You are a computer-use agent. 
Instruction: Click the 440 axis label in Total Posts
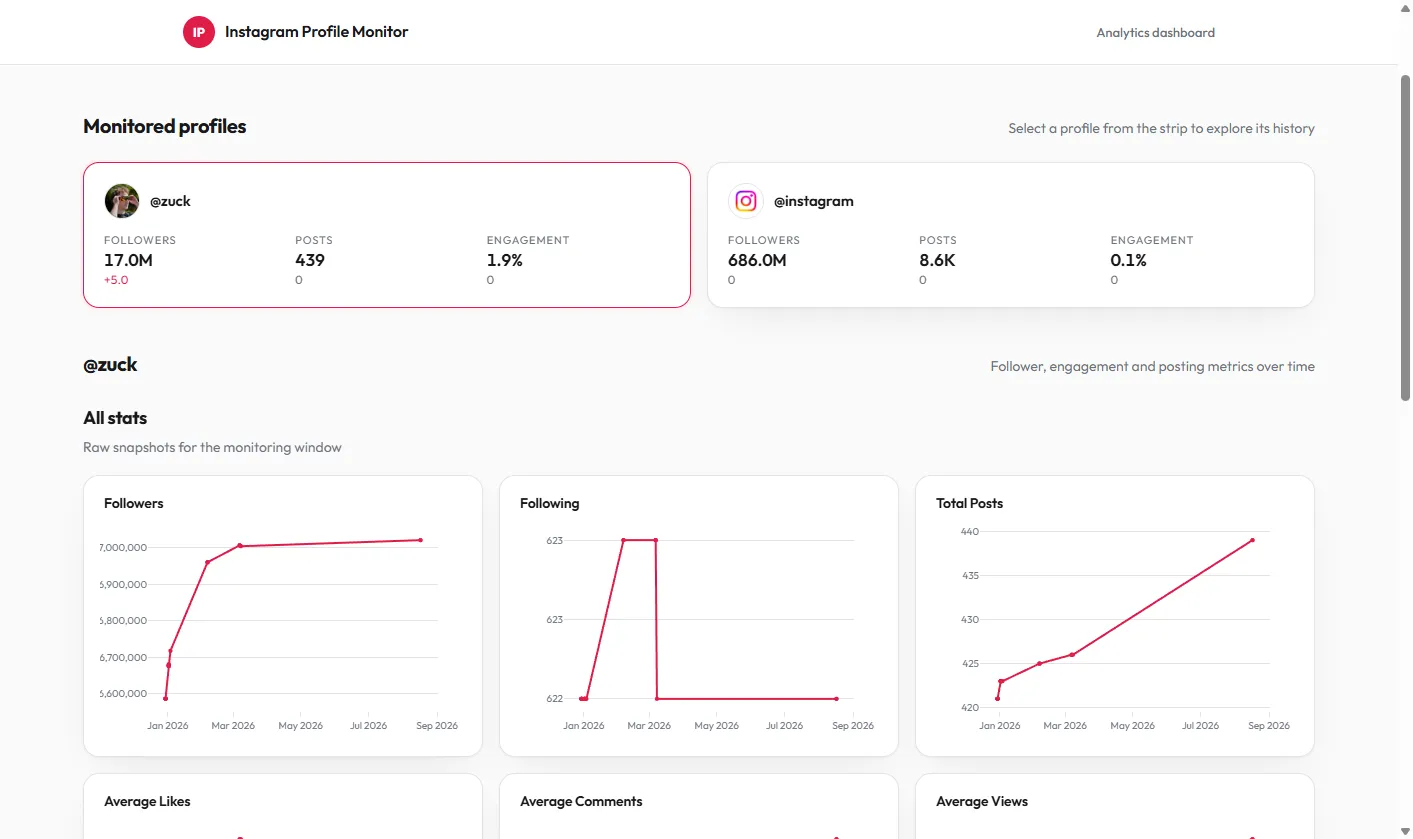[x=971, y=532]
